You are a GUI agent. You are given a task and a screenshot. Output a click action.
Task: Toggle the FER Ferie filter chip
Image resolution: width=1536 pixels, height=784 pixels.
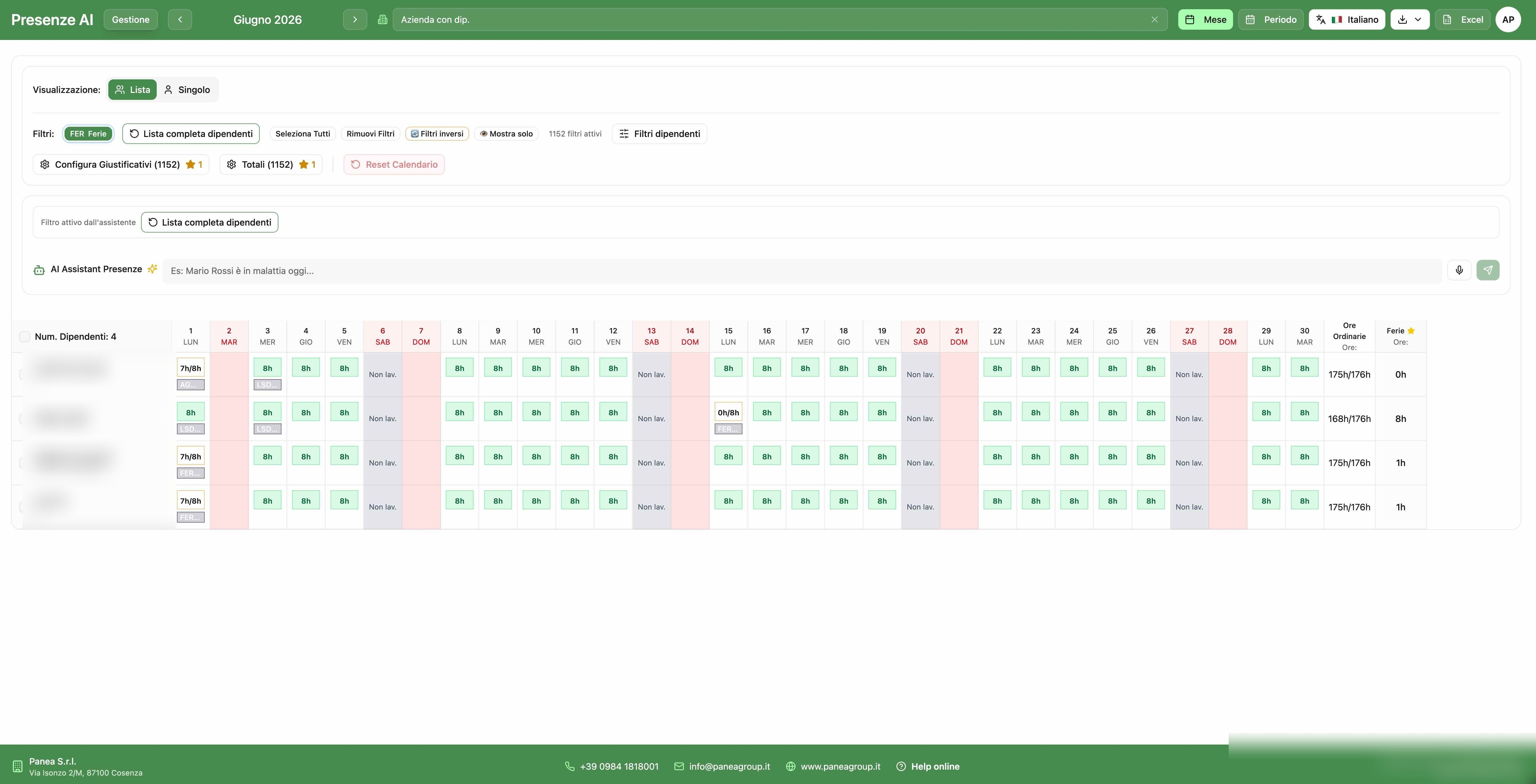pyautogui.click(x=88, y=134)
